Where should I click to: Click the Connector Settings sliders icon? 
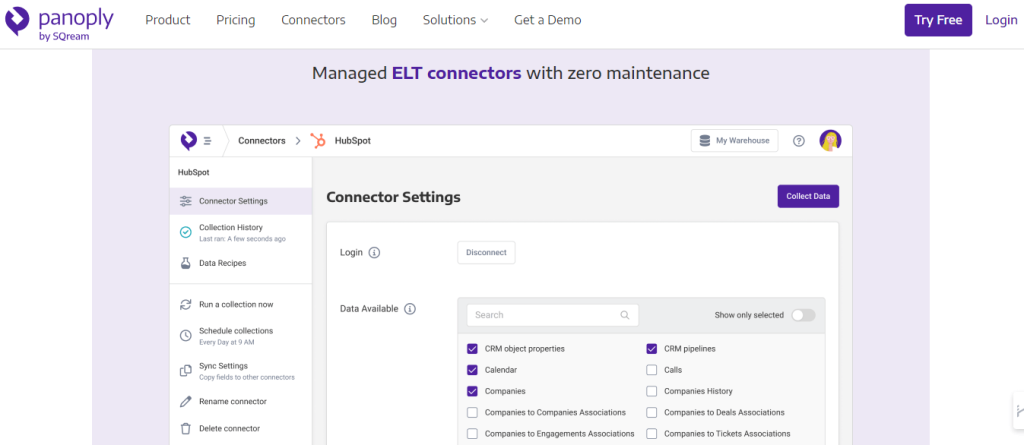click(x=185, y=201)
